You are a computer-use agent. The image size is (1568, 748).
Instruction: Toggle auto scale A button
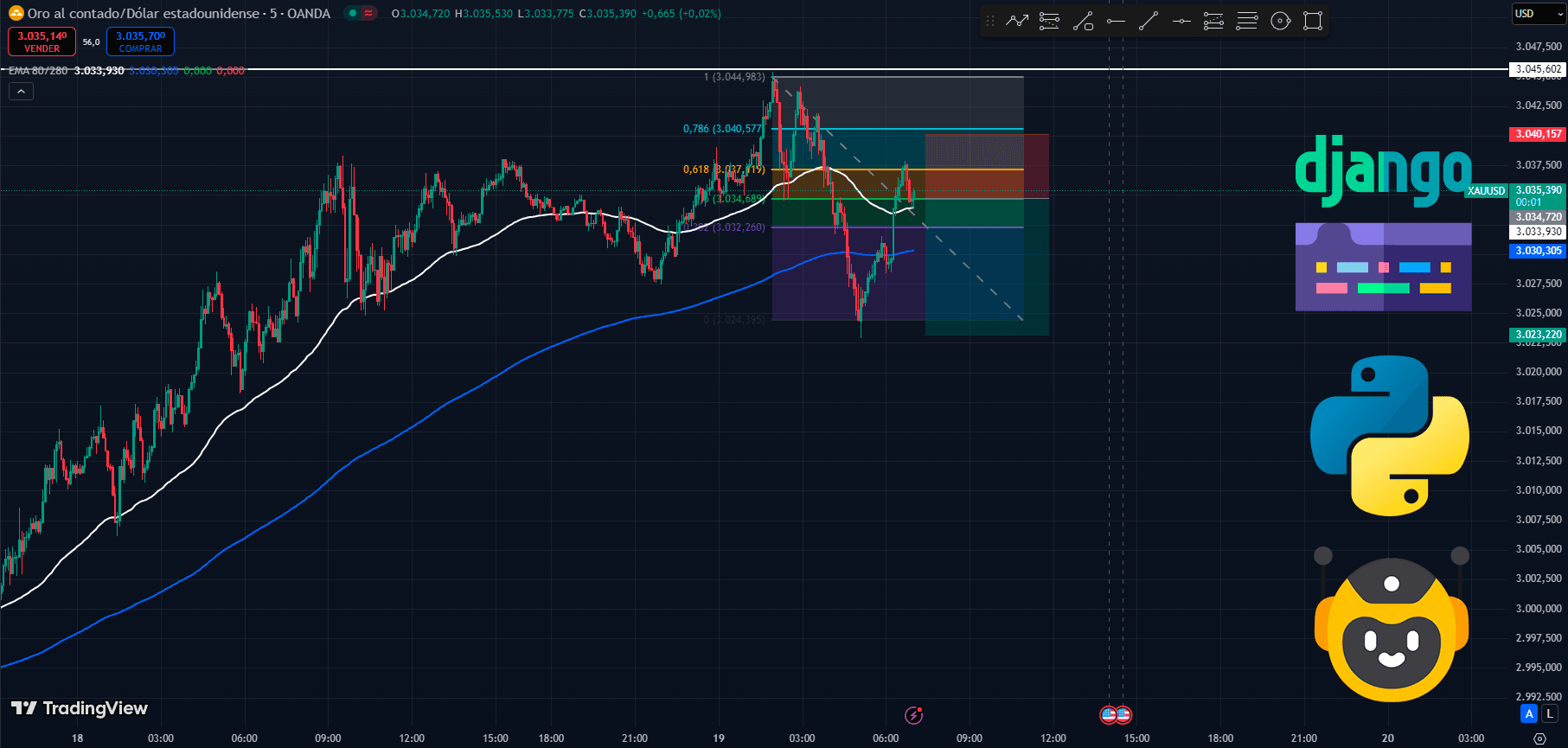pos(1529,713)
